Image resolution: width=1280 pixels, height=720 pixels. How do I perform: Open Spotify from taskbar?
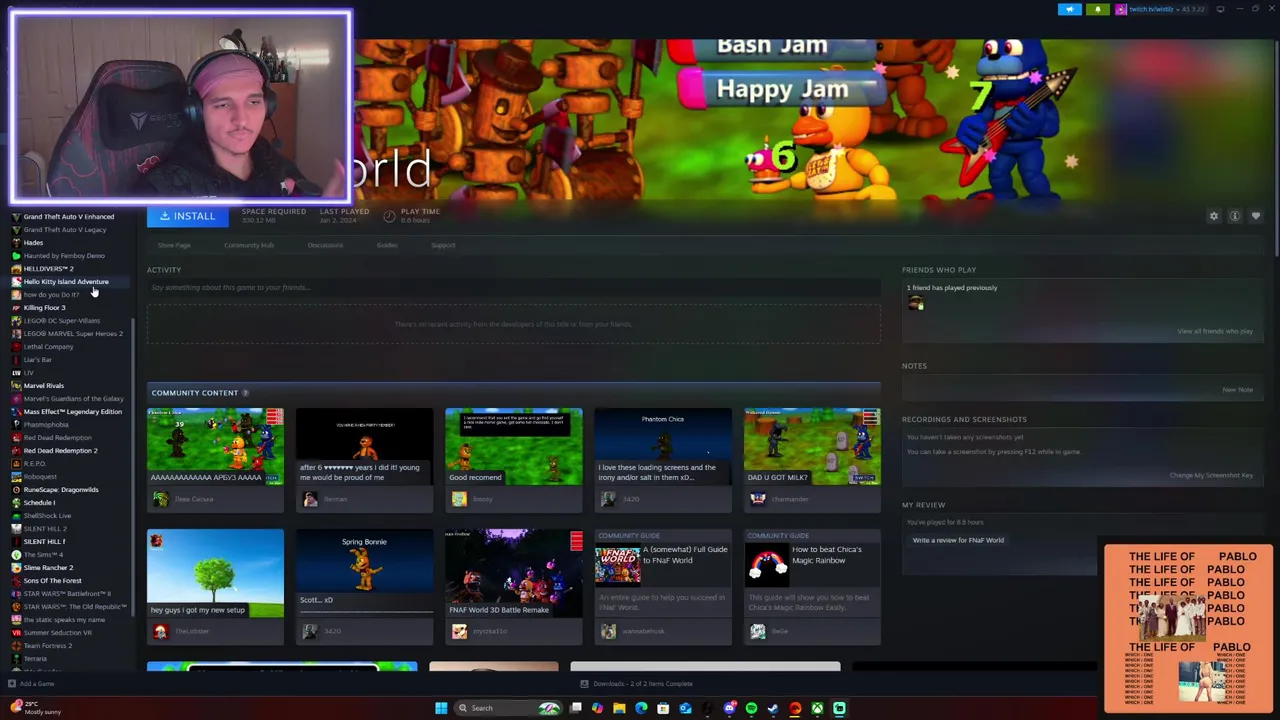(751, 708)
